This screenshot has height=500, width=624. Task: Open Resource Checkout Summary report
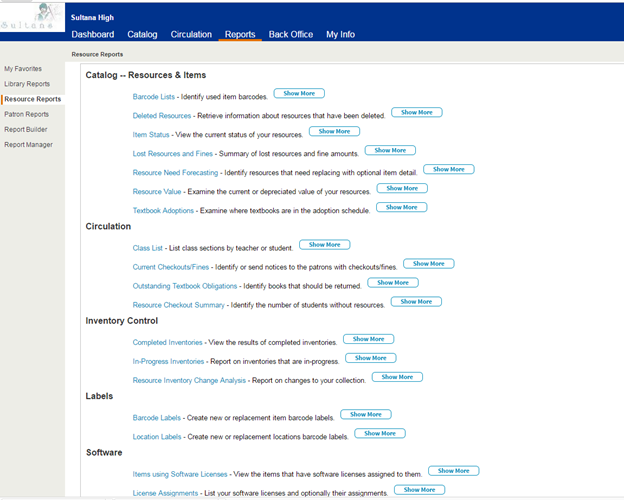click(179, 305)
